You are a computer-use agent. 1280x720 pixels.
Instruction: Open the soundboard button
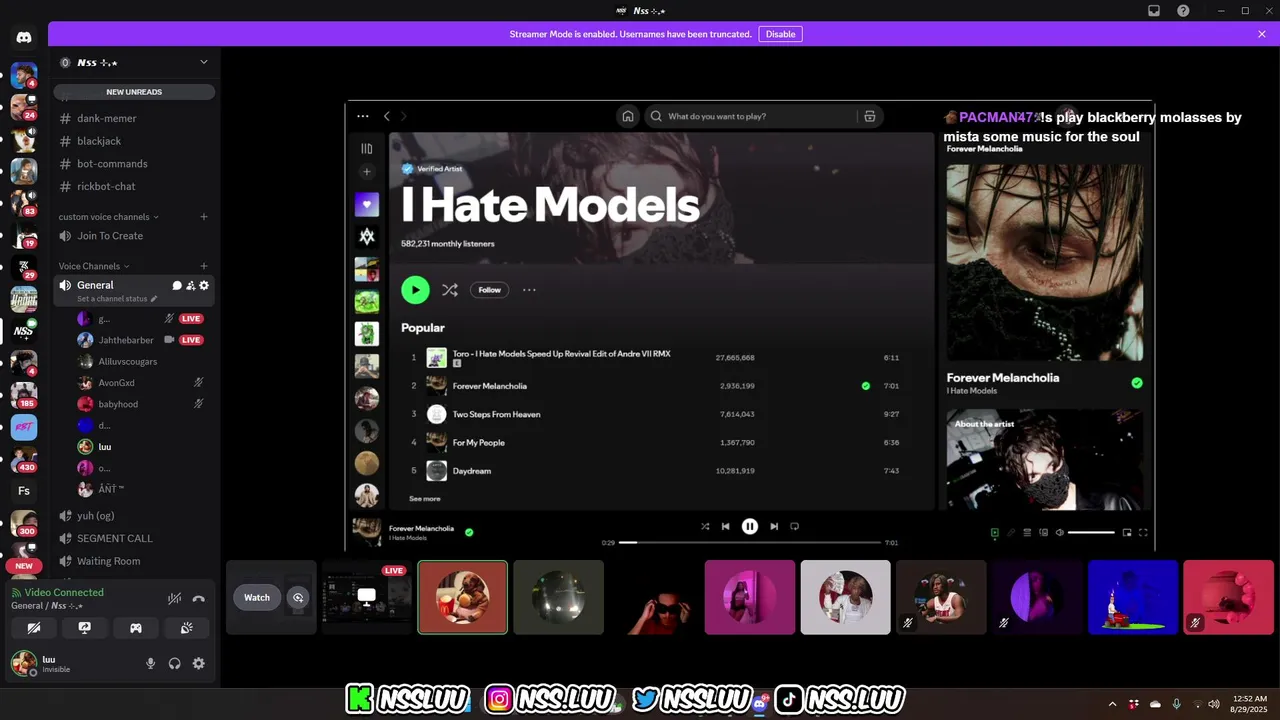coord(186,628)
